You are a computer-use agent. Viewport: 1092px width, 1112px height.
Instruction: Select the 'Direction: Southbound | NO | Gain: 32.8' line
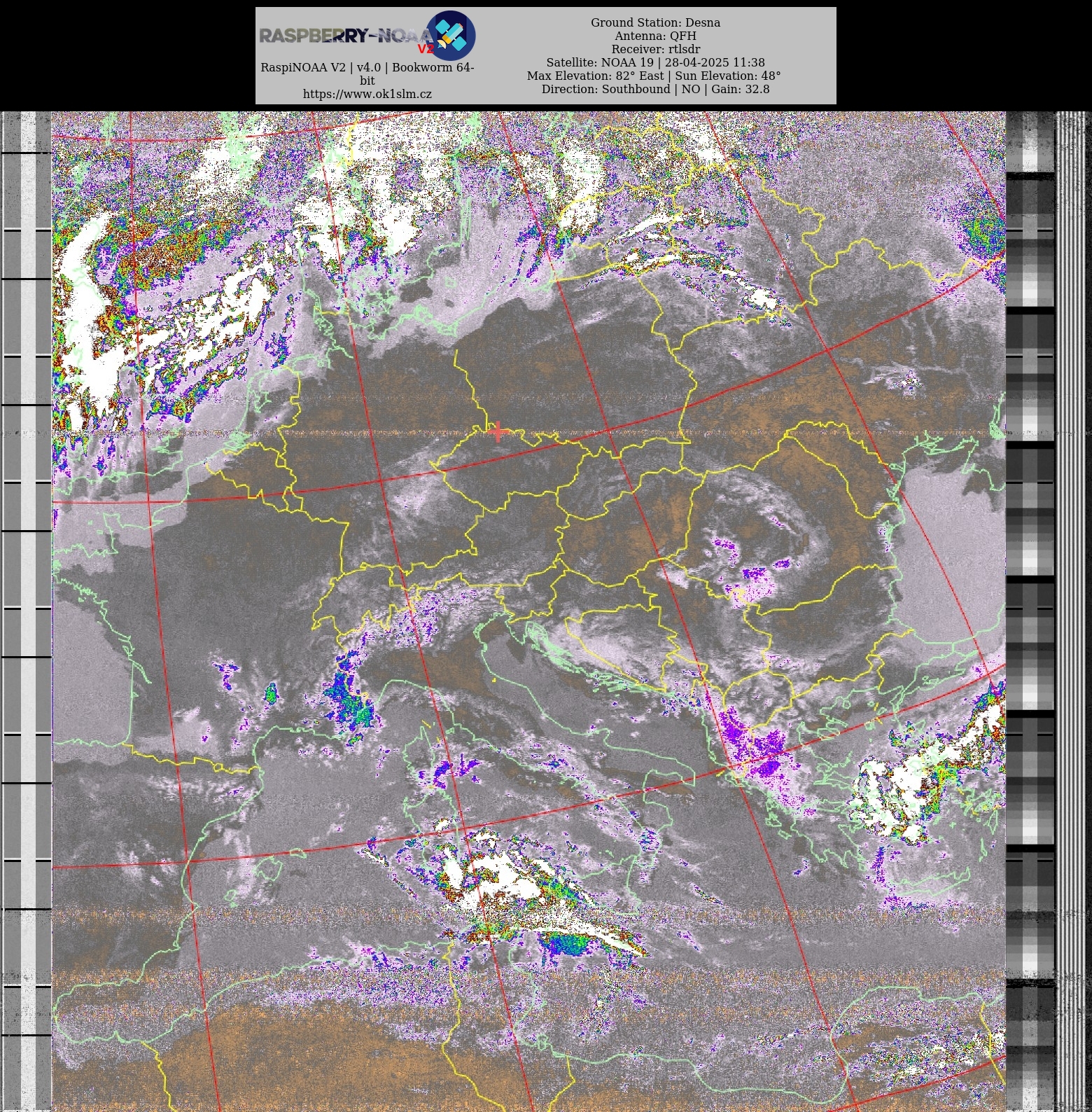click(x=655, y=89)
